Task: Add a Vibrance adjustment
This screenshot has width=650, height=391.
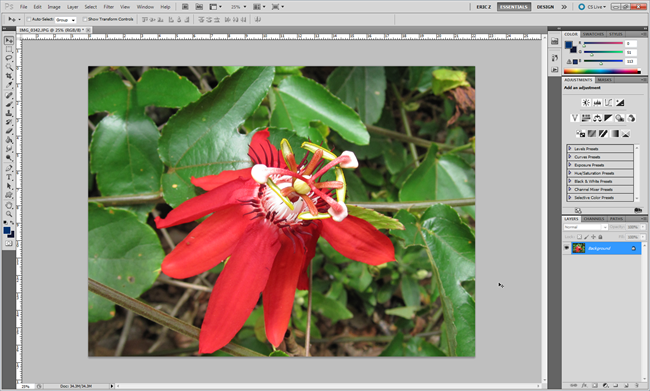Action: [575, 118]
